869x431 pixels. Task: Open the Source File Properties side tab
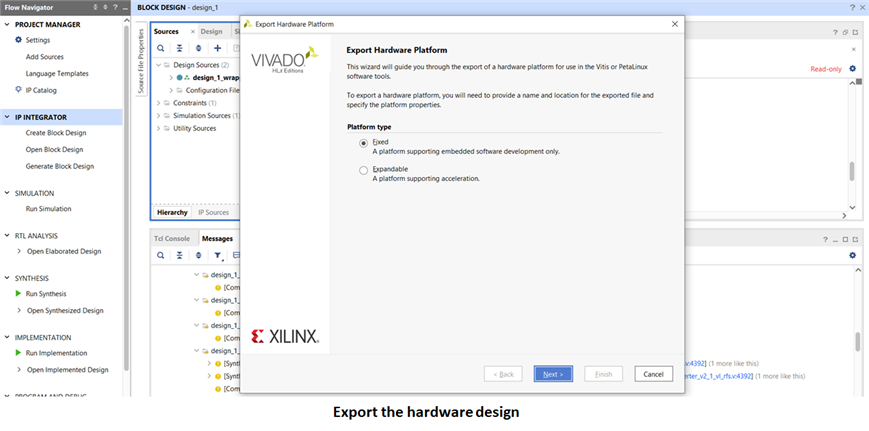click(141, 60)
